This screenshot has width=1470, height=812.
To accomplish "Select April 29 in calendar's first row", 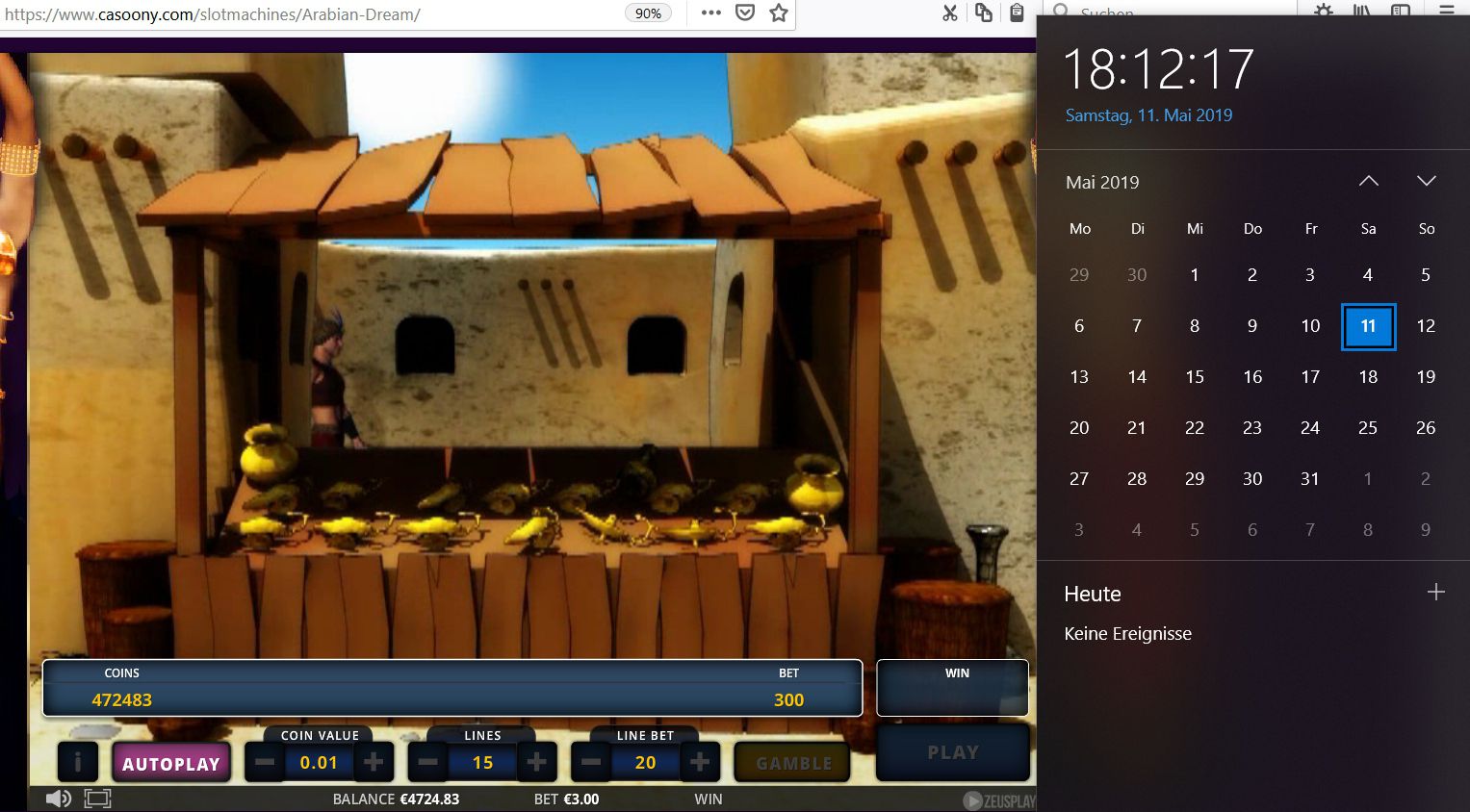I will pyautogui.click(x=1079, y=275).
